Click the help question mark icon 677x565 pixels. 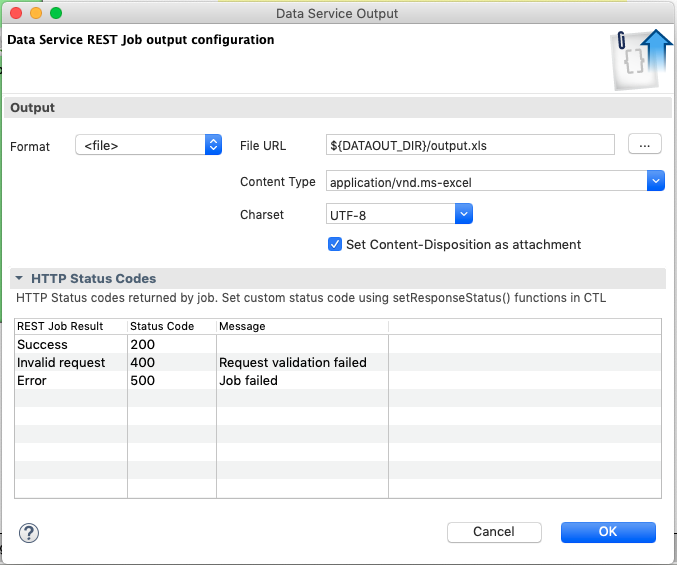[x=29, y=532]
